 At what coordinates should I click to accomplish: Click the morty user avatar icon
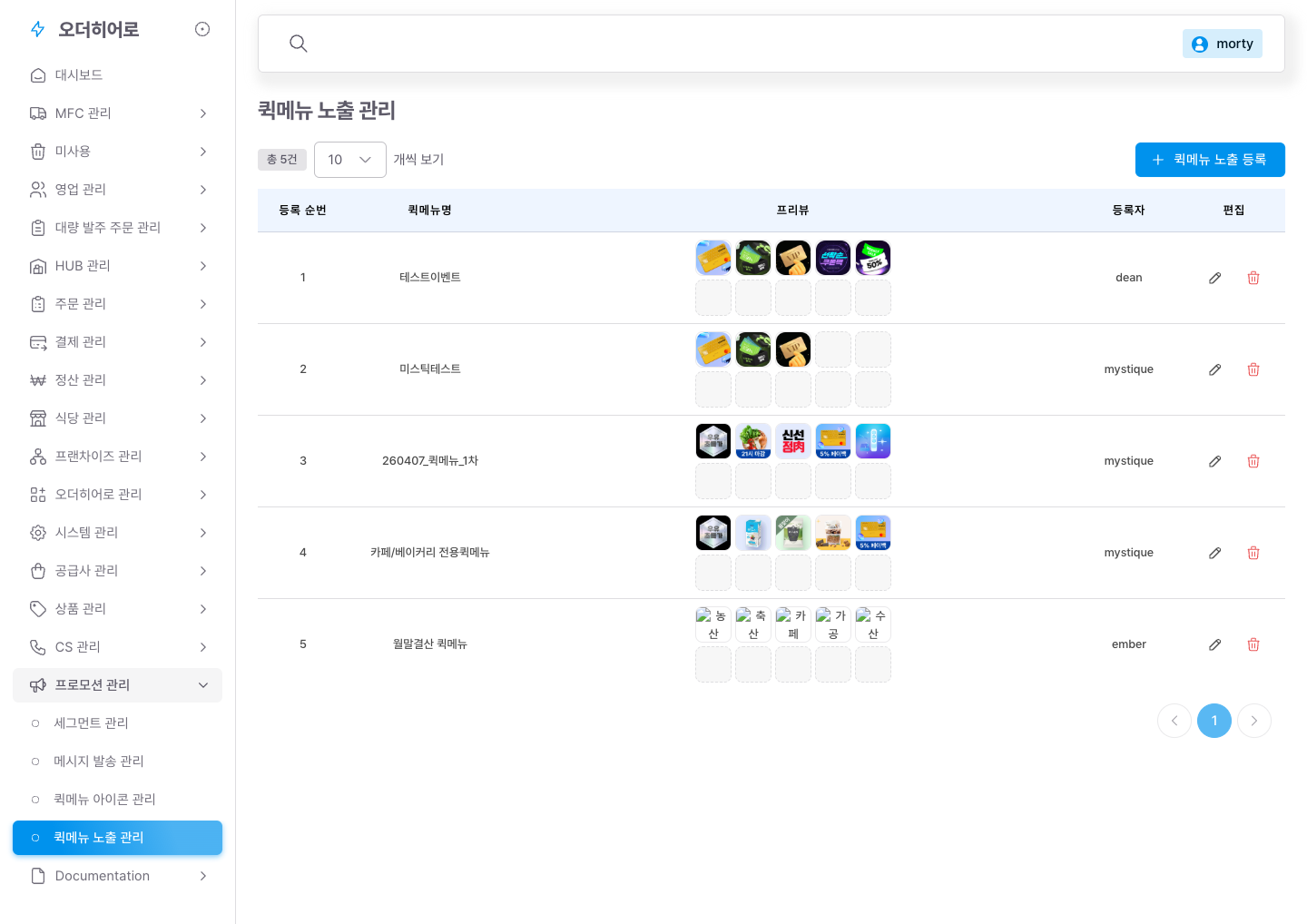1200,44
